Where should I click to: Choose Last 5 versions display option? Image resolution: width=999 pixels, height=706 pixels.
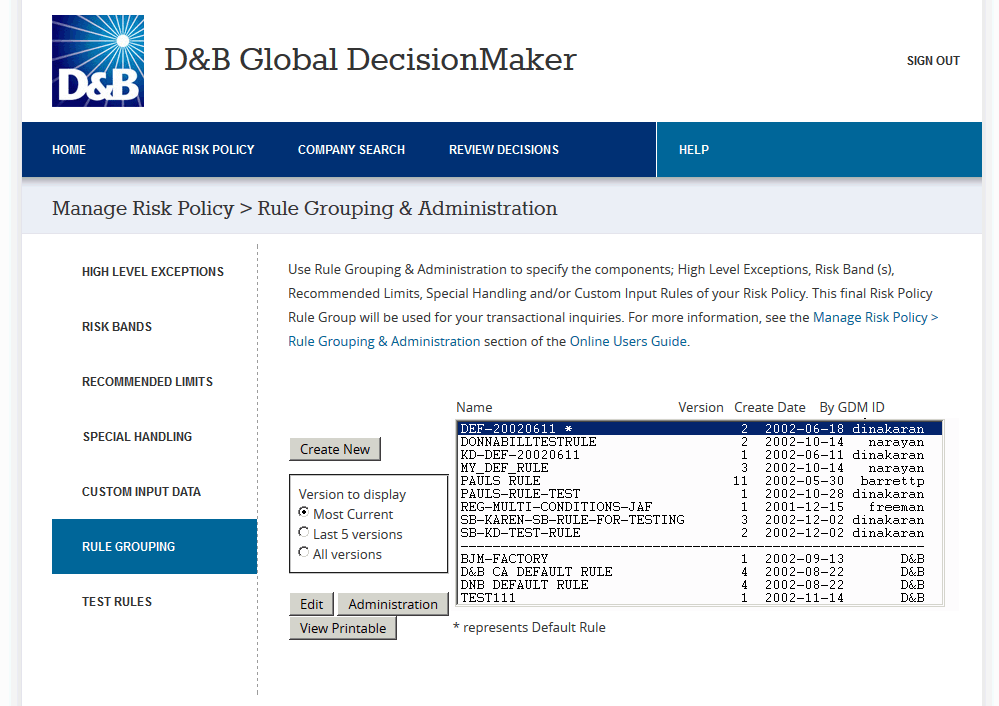point(302,533)
